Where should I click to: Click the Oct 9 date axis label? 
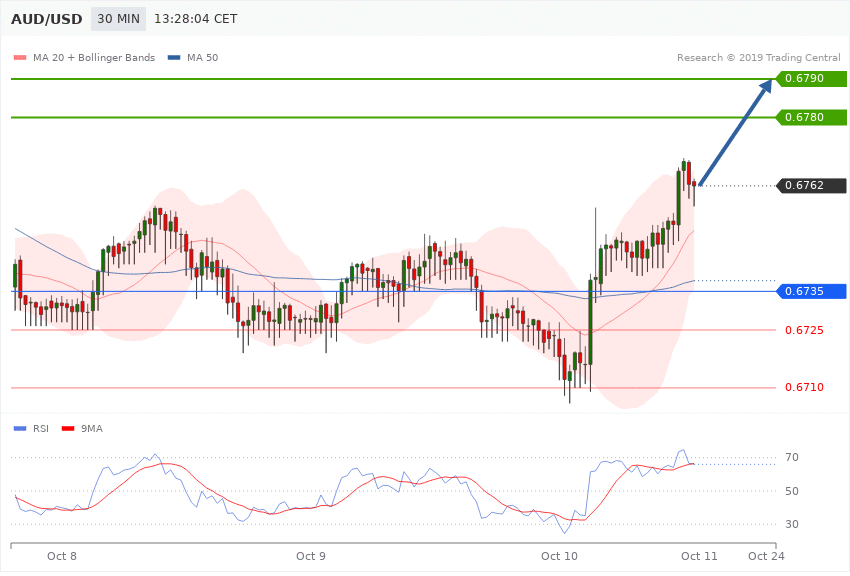[311, 556]
